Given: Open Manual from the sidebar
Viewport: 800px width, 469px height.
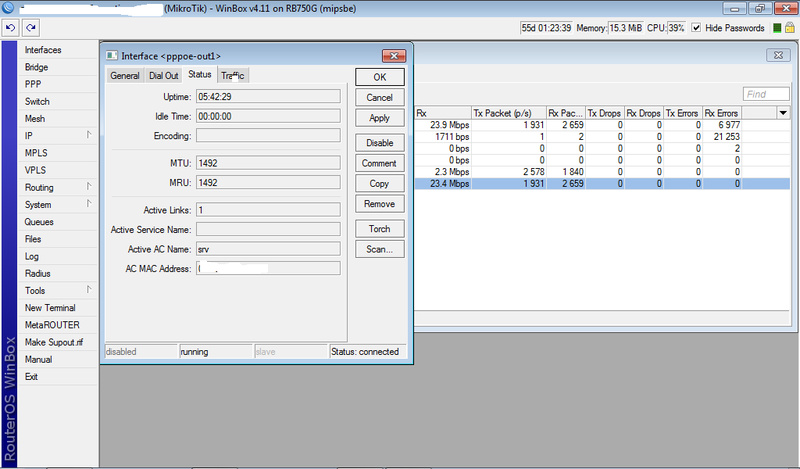Looking at the screenshot, I should tap(57, 359).
